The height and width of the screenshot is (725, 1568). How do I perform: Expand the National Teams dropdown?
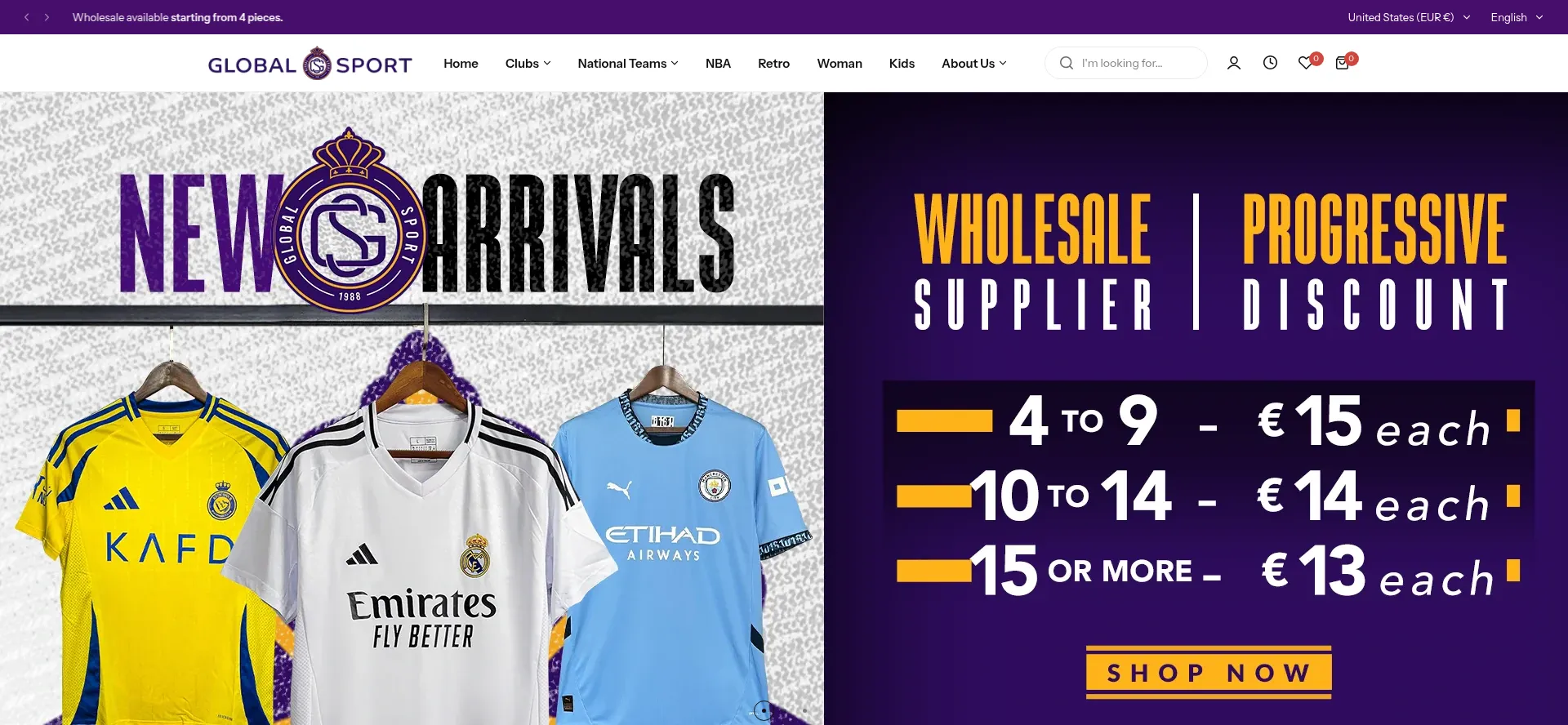[x=627, y=63]
